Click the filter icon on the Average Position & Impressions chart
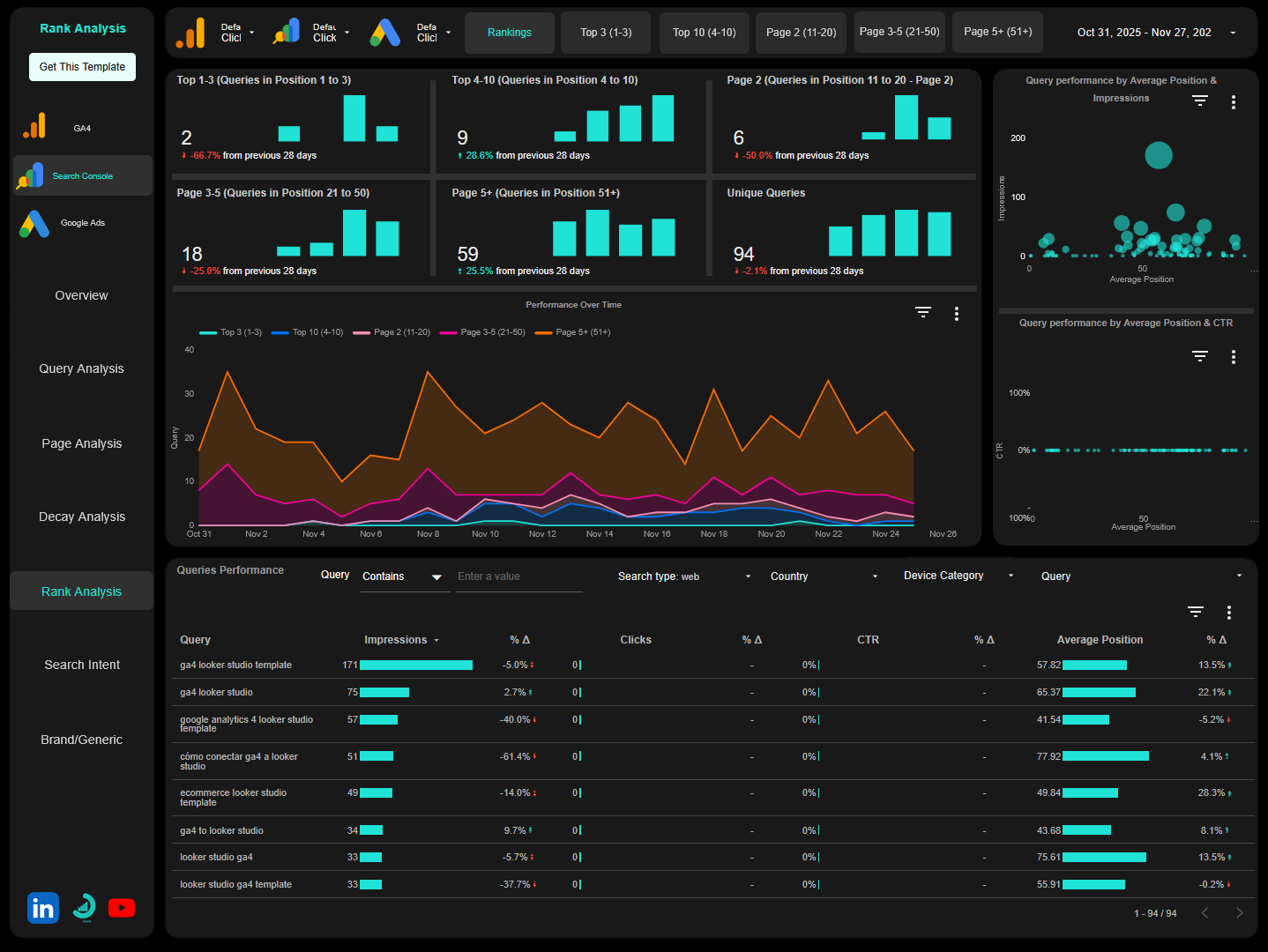Image resolution: width=1268 pixels, height=952 pixels. (x=1199, y=100)
